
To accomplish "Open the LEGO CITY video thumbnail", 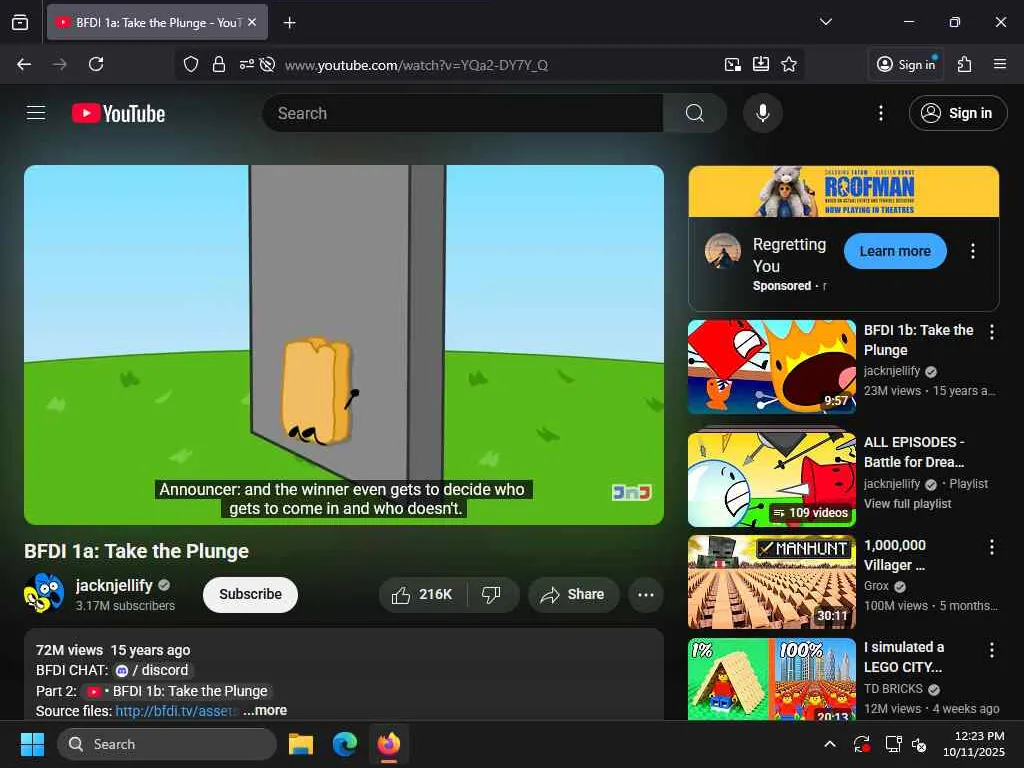I will (x=771, y=679).
